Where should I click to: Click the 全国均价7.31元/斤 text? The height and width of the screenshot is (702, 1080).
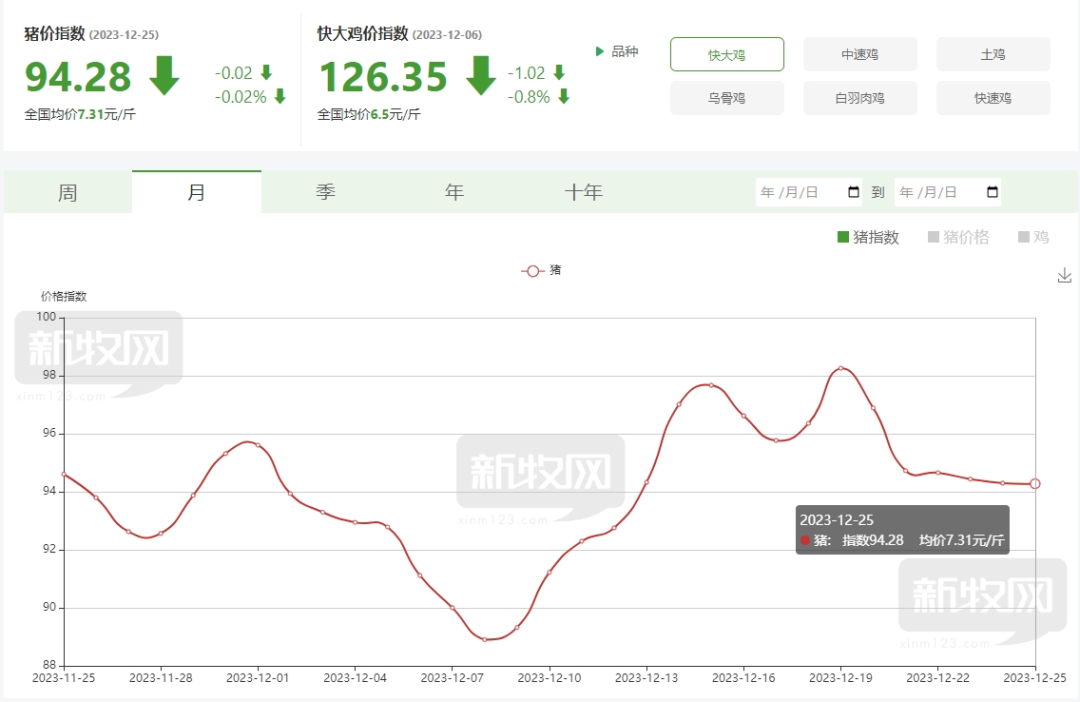(80, 114)
